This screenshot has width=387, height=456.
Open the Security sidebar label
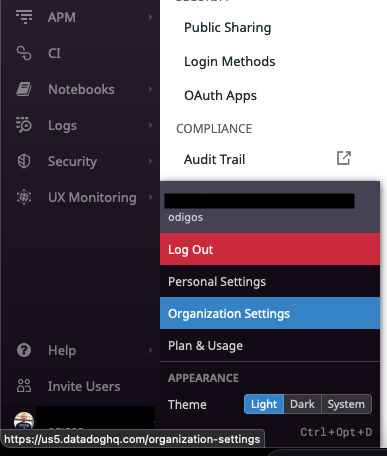(x=72, y=162)
